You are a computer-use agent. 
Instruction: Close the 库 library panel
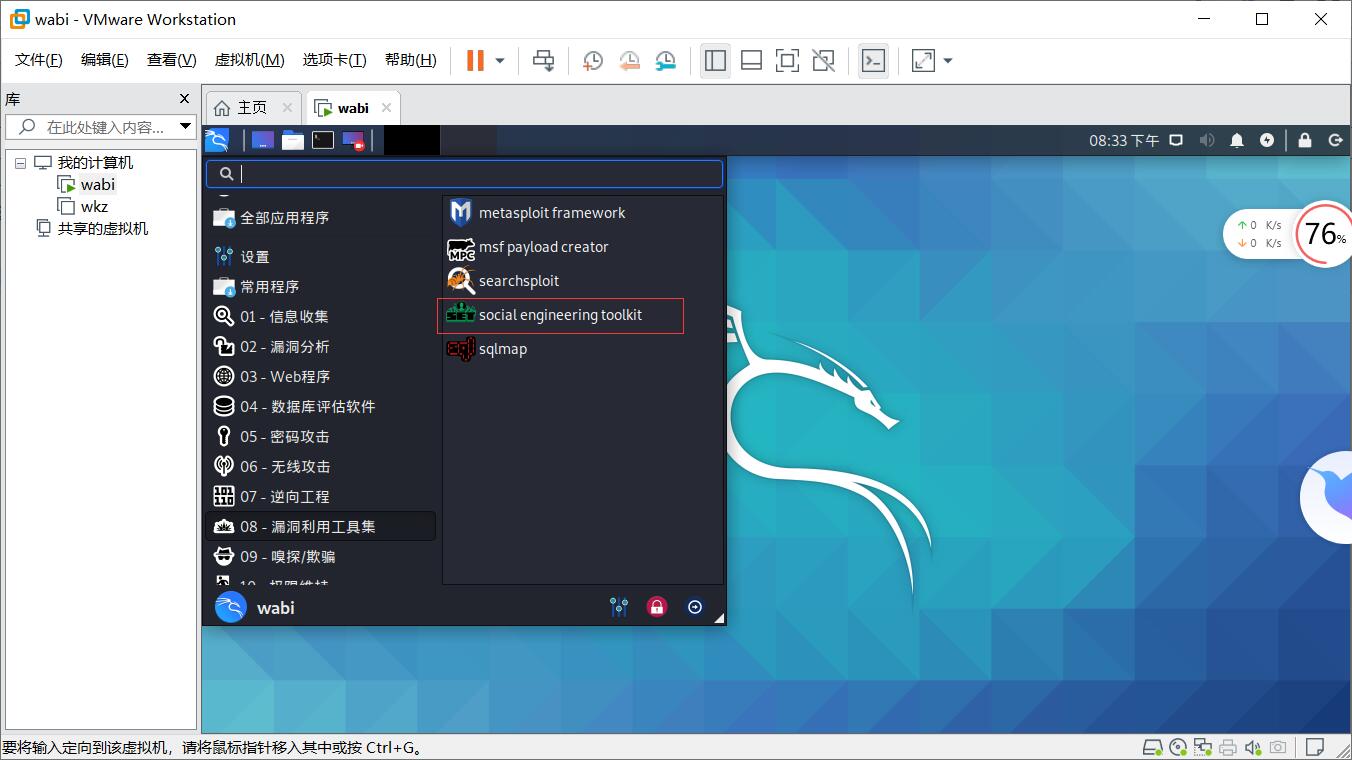[184, 99]
